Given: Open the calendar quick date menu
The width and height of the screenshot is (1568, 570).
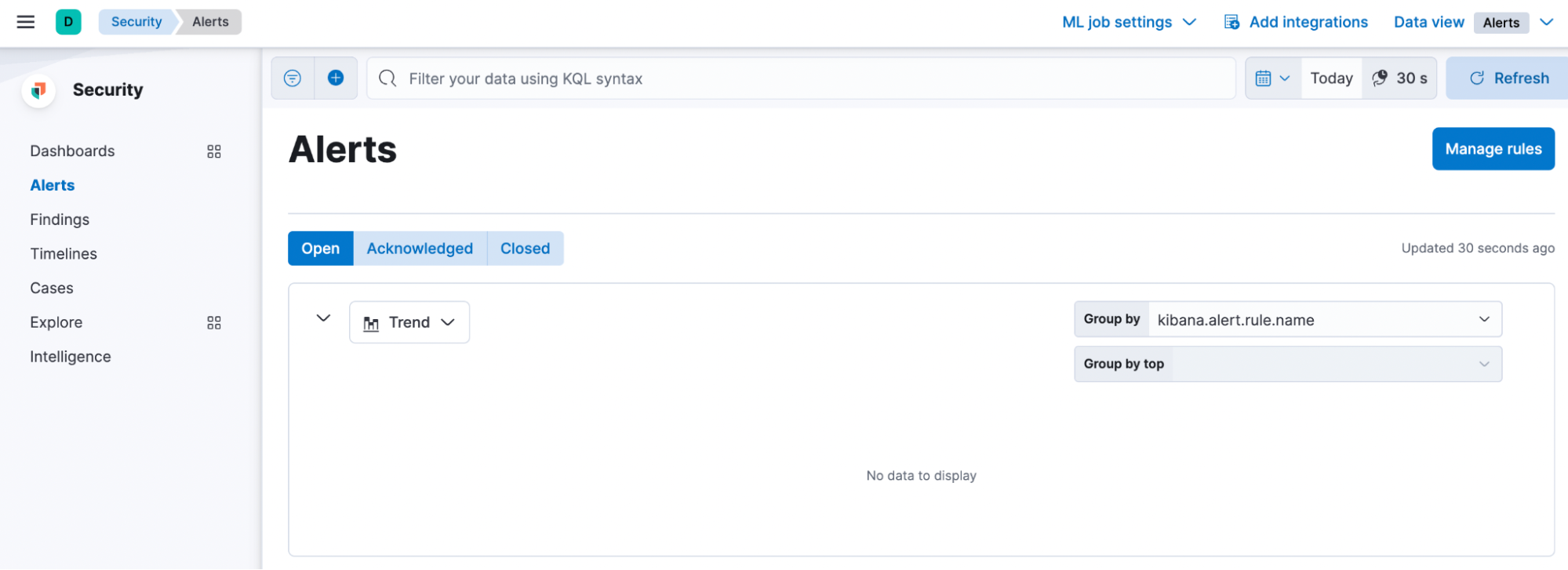Looking at the screenshot, I should click(x=1273, y=78).
